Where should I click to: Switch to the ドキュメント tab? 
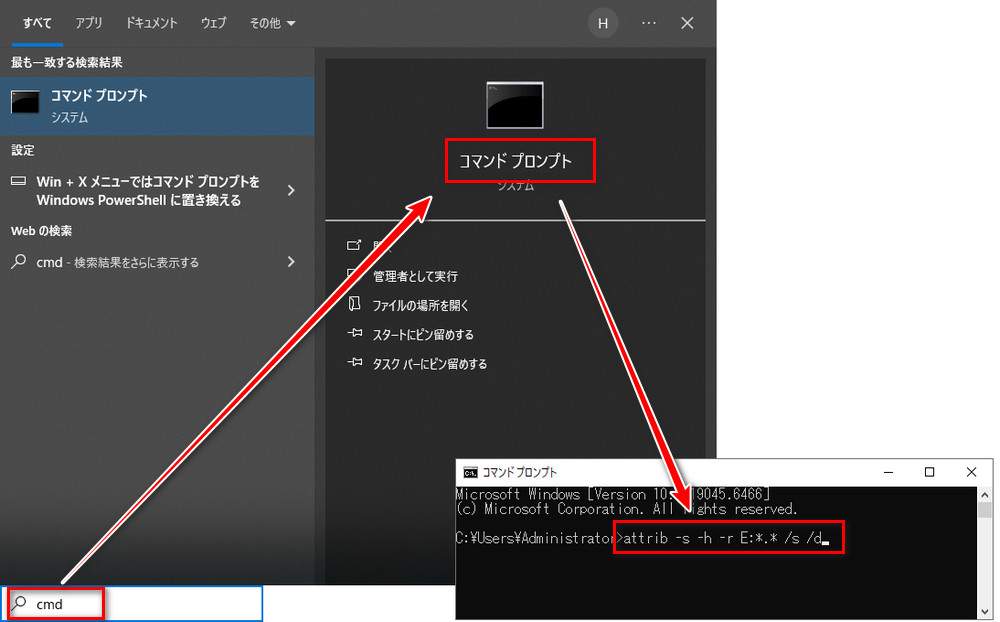151,22
